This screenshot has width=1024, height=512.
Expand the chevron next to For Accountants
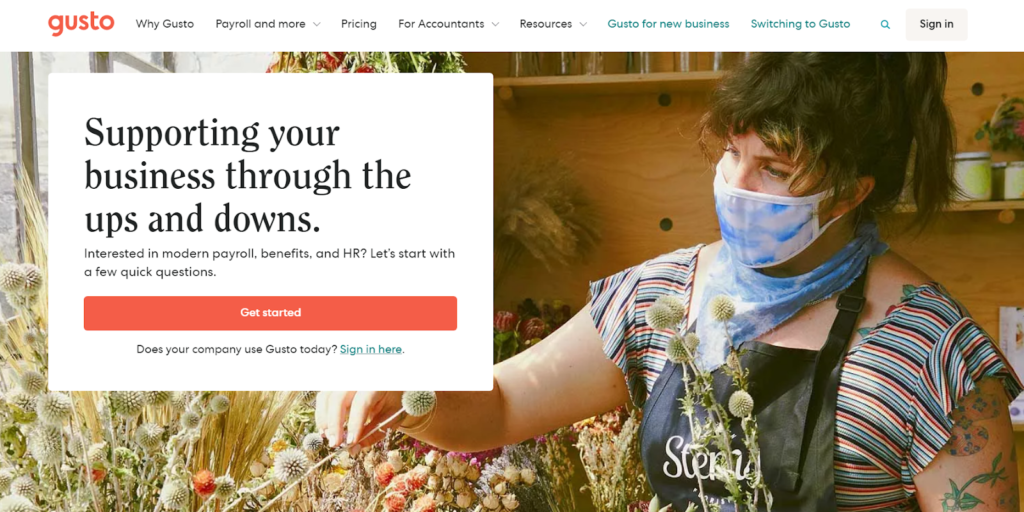(x=495, y=25)
